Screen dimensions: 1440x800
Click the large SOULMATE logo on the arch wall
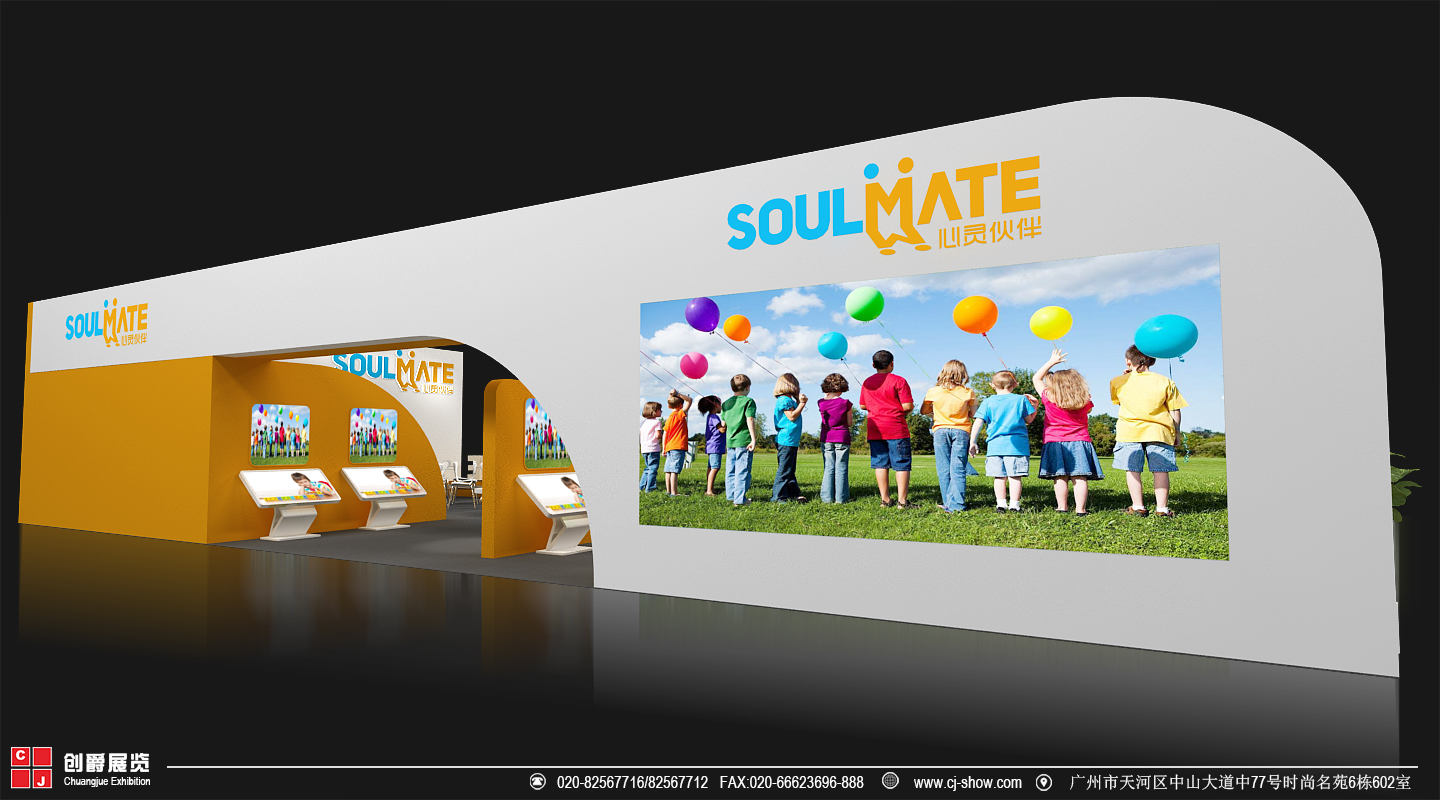click(883, 205)
